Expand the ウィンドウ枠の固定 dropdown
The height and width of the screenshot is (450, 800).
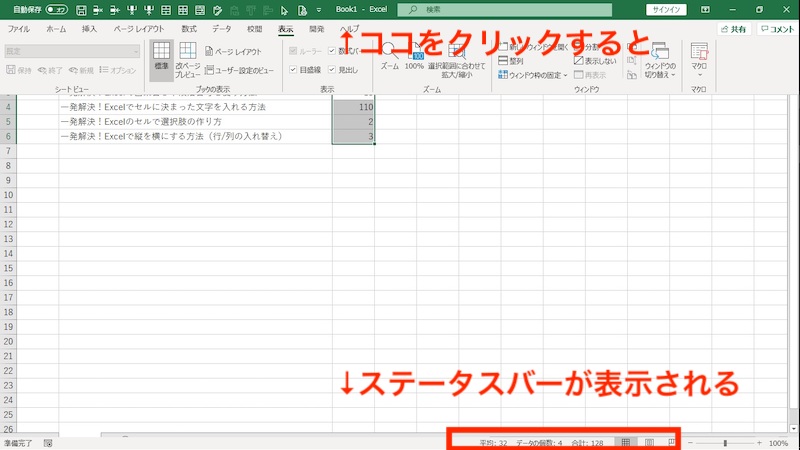534,75
